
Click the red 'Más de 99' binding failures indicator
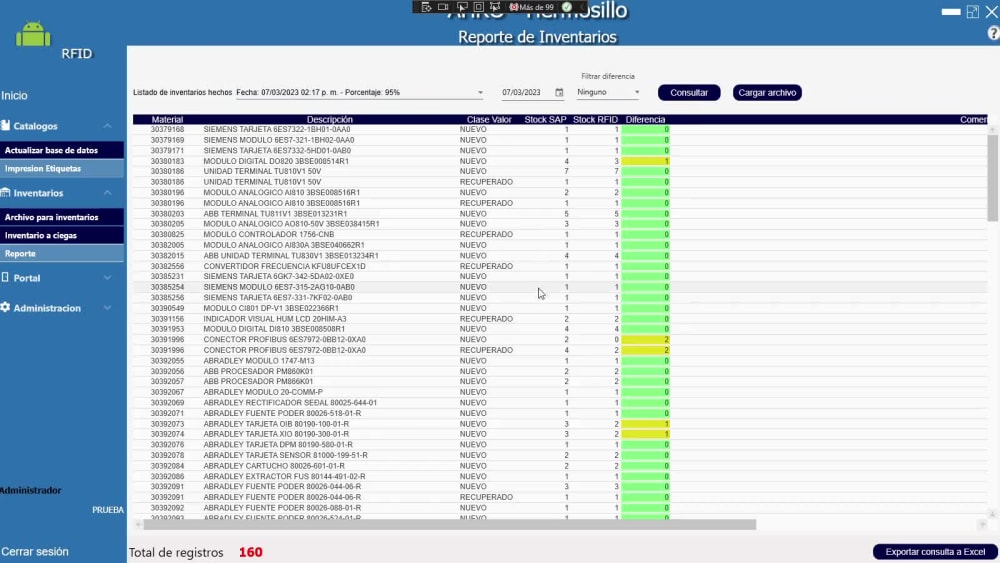pos(532,7)
